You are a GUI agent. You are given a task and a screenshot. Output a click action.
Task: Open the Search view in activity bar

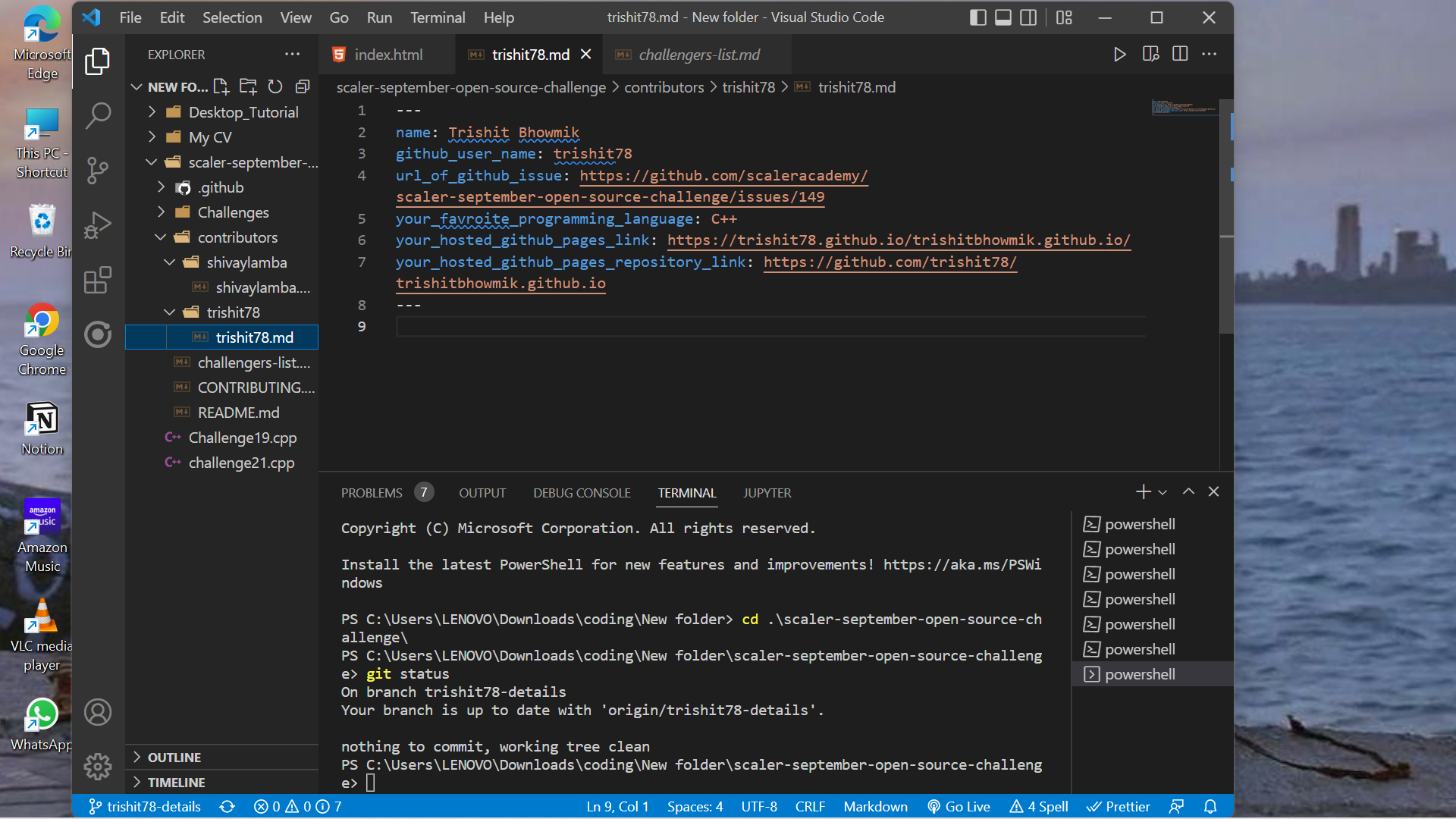tap(98, 115)
